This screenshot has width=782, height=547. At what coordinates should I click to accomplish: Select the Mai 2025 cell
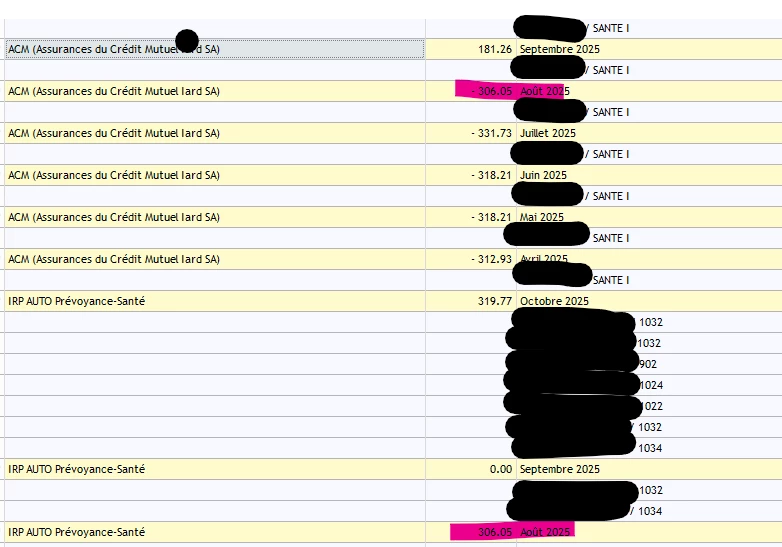click(x=649, y=217)
